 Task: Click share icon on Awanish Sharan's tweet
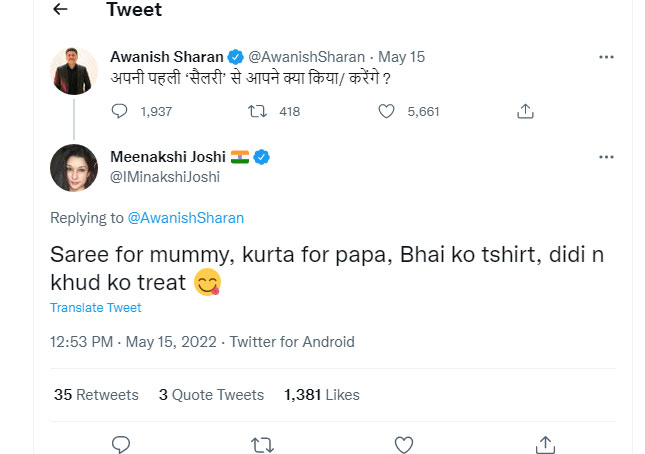(525, 112)
